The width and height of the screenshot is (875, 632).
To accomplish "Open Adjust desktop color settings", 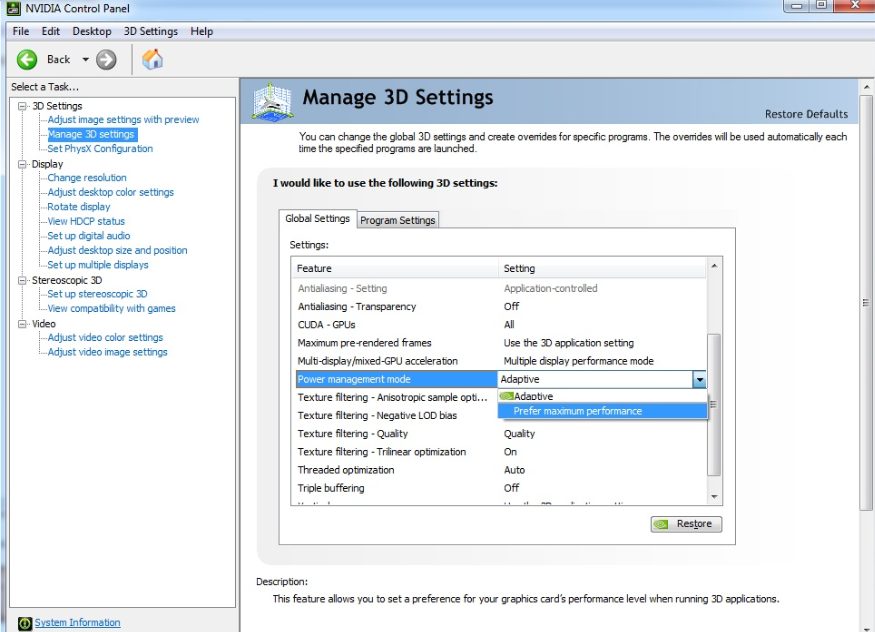I will (110, 192).
